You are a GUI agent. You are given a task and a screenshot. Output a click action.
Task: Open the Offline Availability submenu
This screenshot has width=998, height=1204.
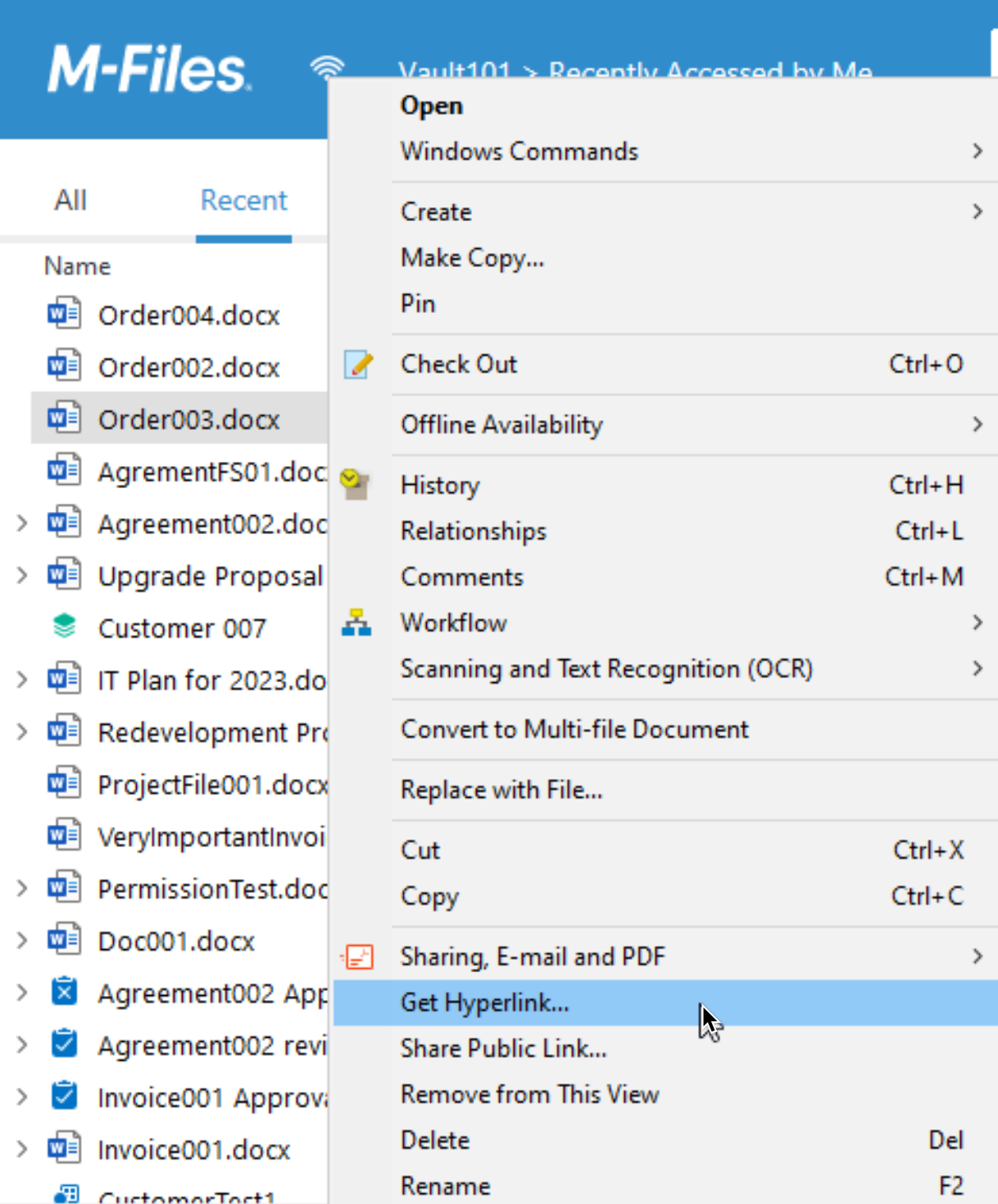click(665, 425)
